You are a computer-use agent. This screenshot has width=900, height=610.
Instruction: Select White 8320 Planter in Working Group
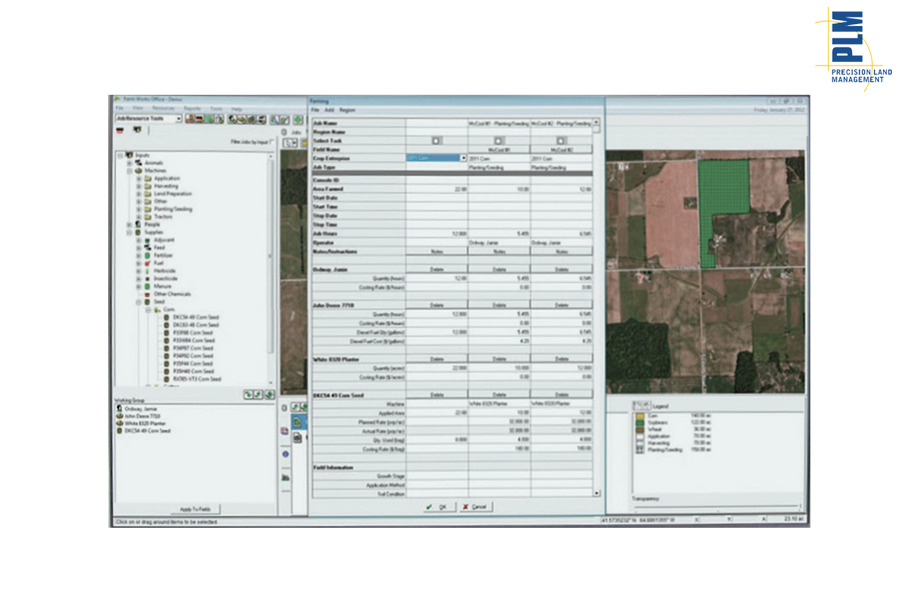click(145, 423)
